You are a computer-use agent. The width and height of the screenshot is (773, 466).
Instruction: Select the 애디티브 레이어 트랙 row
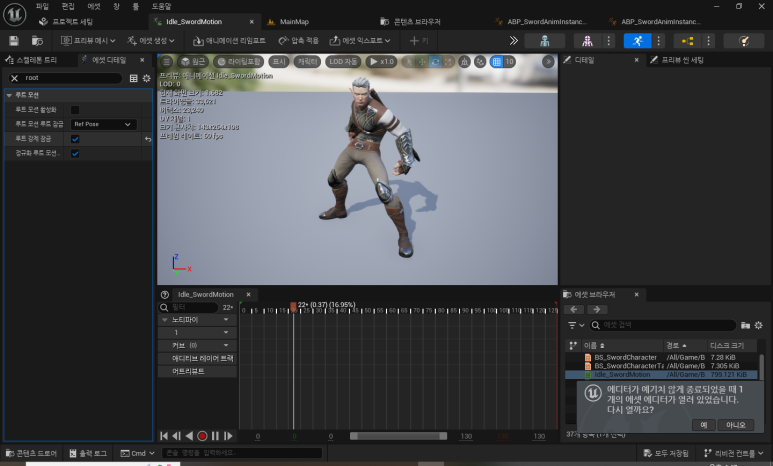(197, 358)
